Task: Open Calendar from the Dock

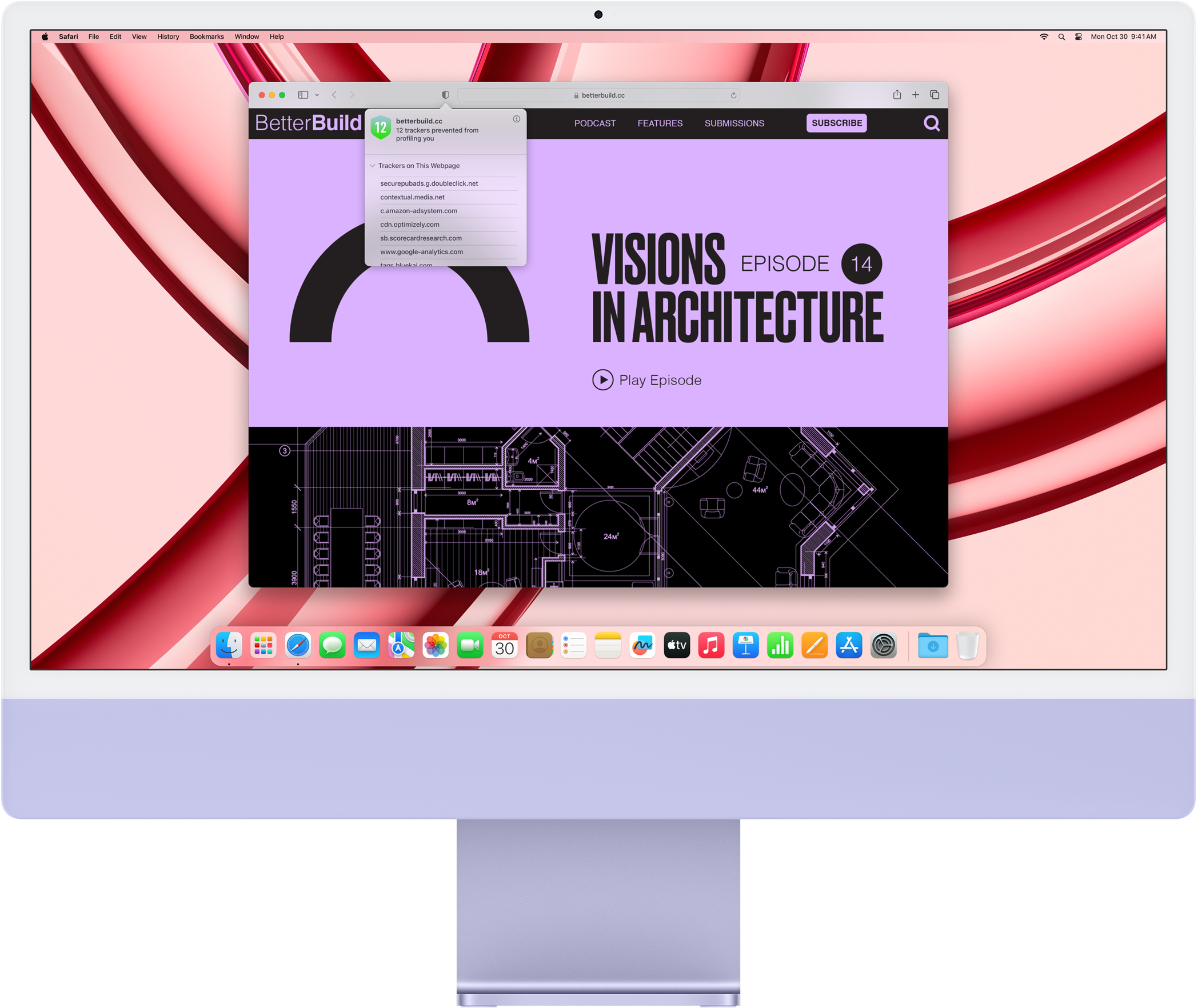Action: 505,646
